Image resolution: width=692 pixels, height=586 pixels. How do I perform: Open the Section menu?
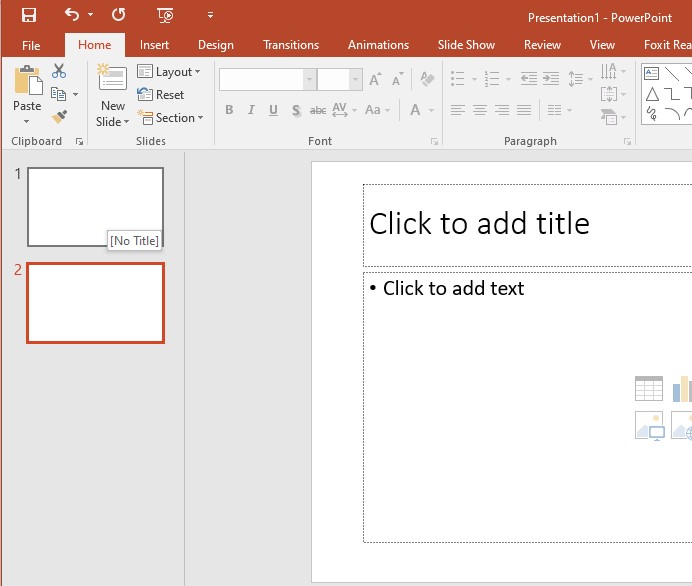[170, 118]
